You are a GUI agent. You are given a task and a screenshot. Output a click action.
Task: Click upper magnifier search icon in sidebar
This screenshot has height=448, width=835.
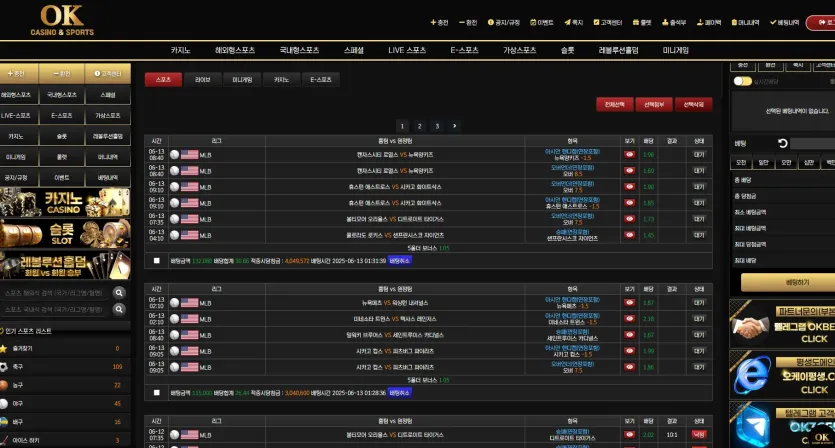(119, 293)
